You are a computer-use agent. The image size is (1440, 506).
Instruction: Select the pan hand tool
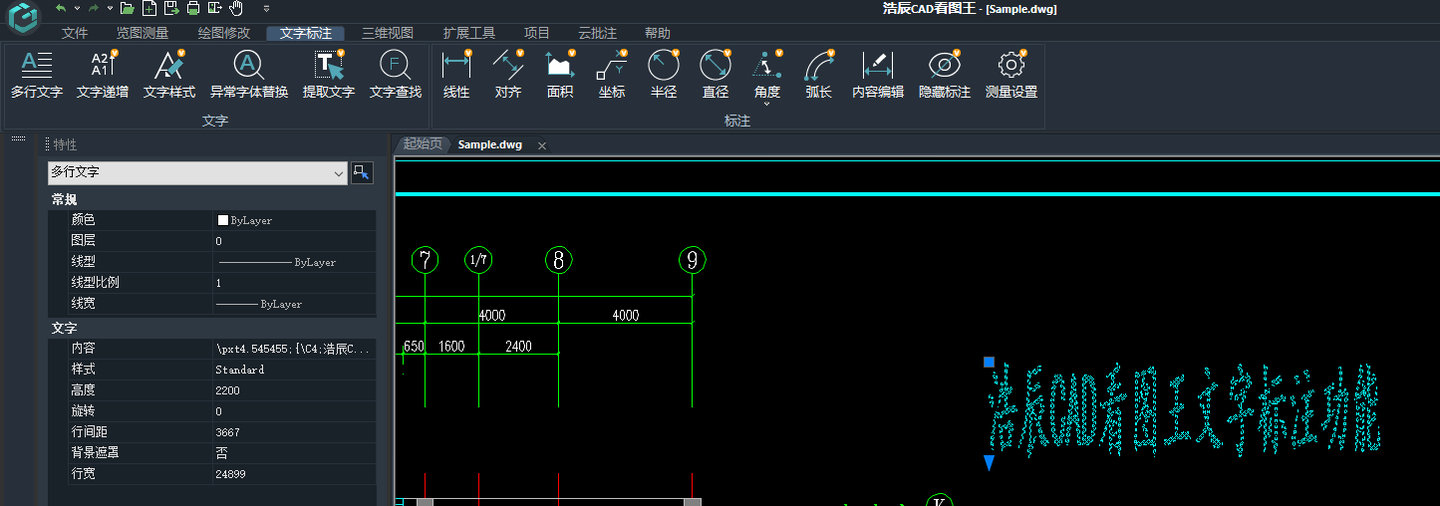tap(237, 8)
